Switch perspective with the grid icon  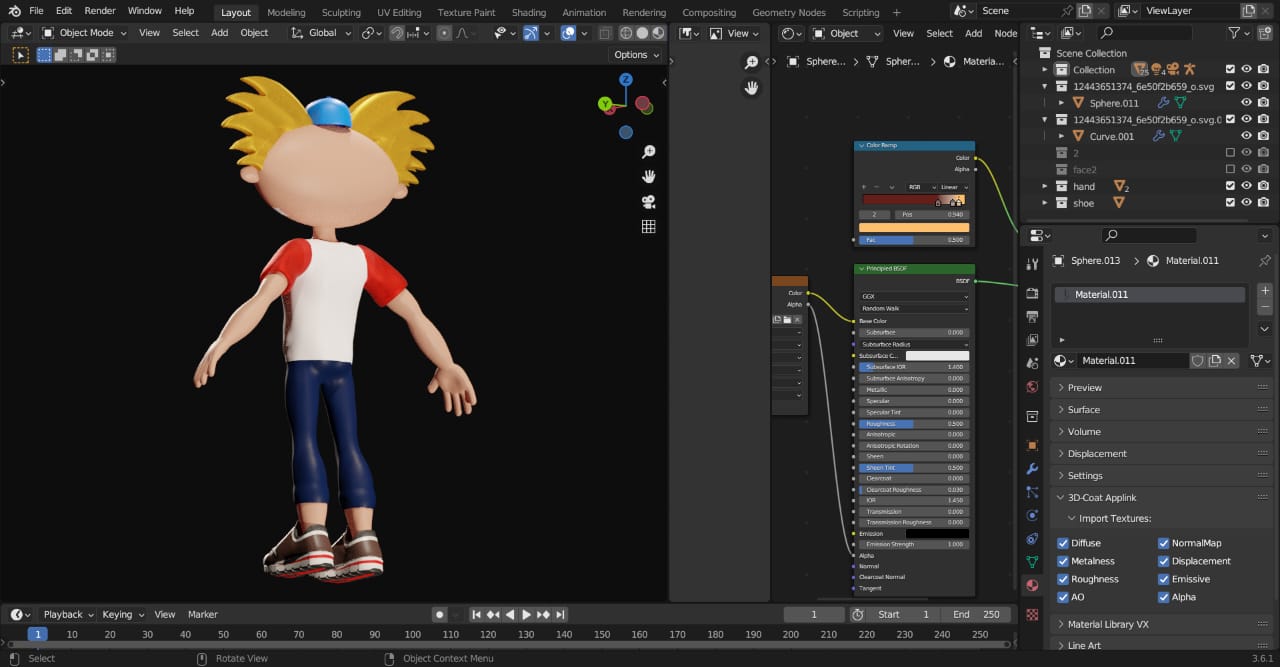click(648, 227)
